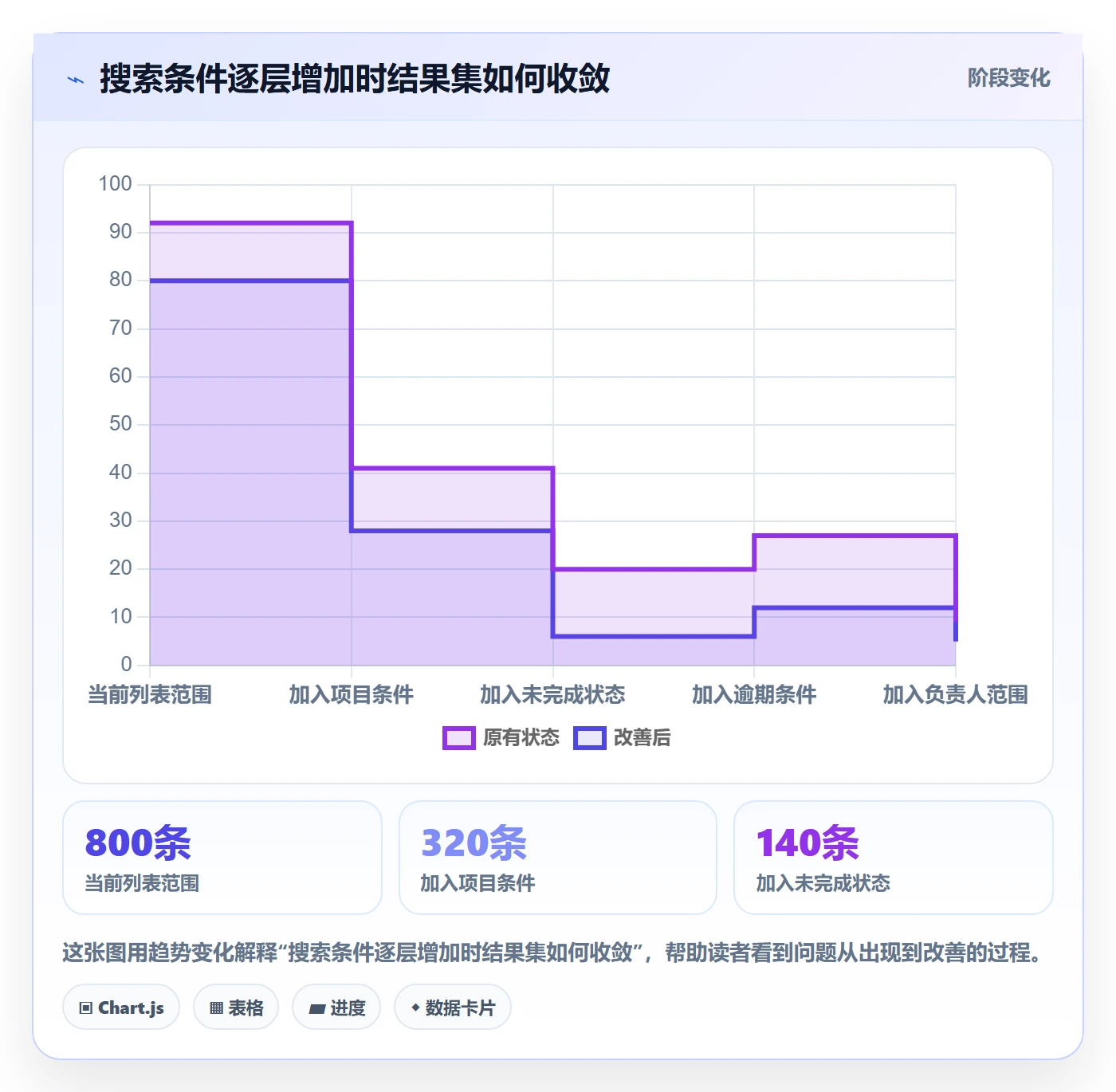The width and height of the screenshot is (1116, 1092).
Task: Click the 阶段变化 label in header
Action: coord(1008,78)
